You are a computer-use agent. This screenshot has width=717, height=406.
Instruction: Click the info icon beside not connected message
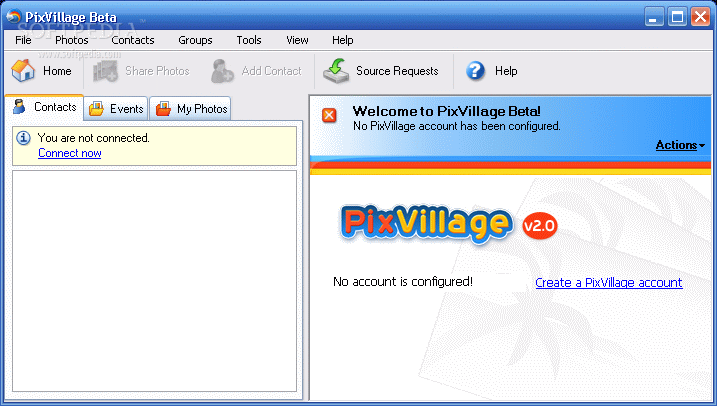click(x=23, y=138)
